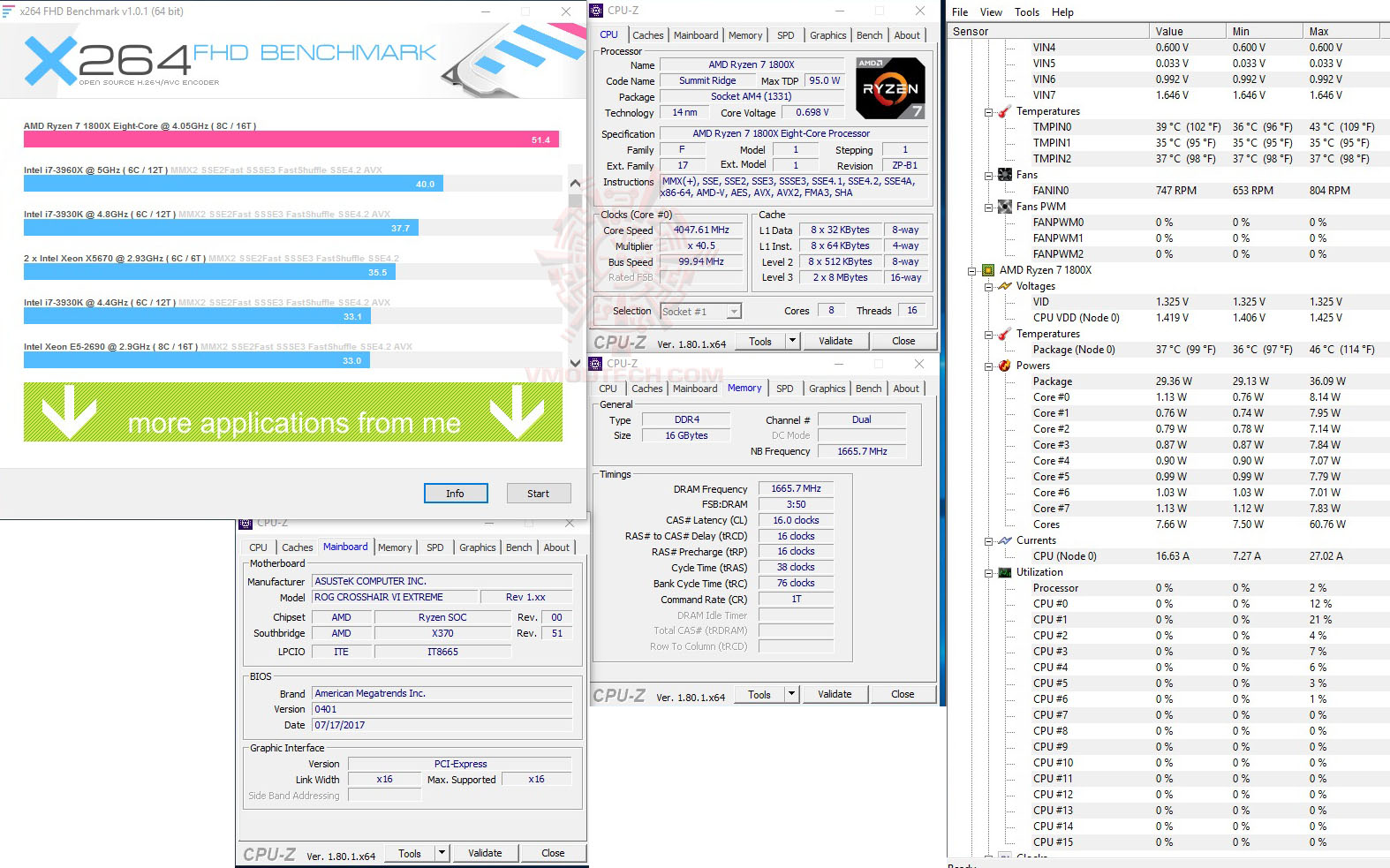This screenshot has width=1390, height=868.
Task: Open the File menu in HWMonitor
Action: 960,12
